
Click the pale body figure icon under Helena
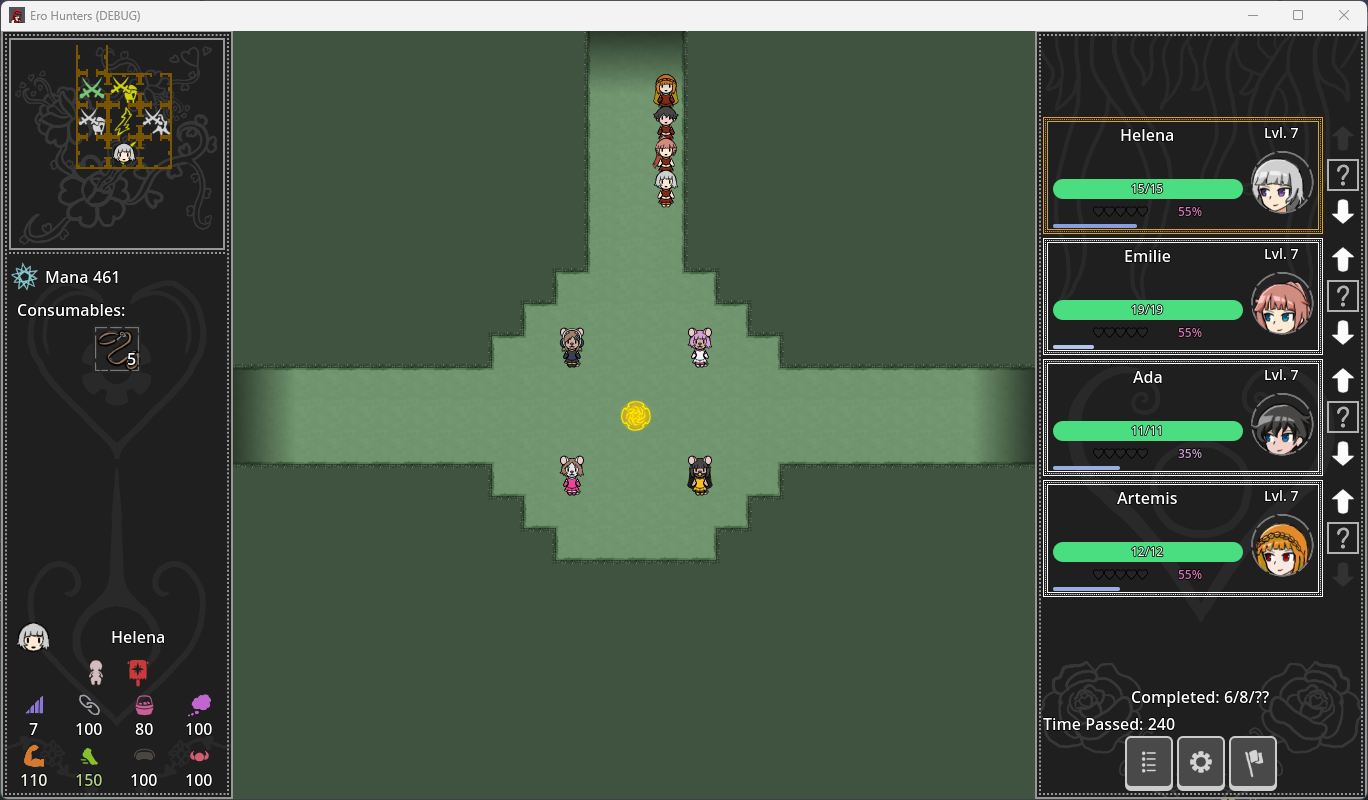(96, 671)
